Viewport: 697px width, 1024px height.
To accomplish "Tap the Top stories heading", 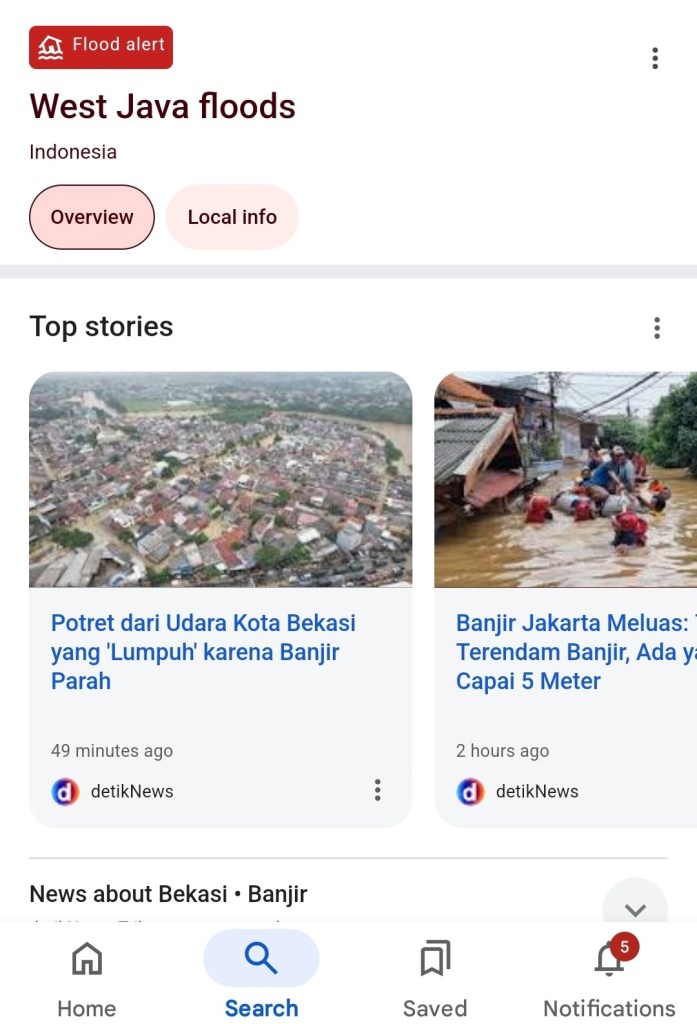I will 101,327.
